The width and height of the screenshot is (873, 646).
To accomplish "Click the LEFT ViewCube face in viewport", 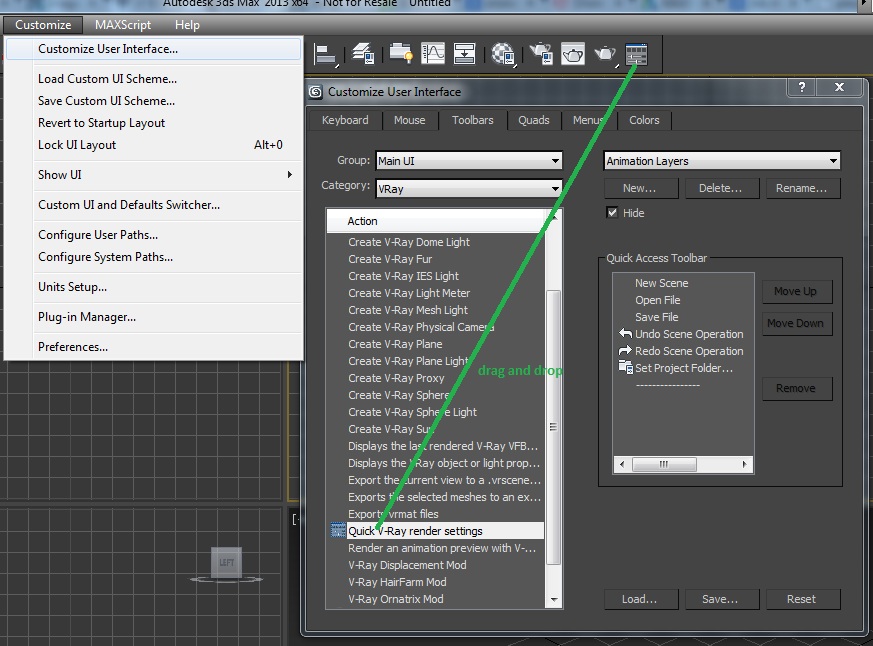I will (x=226, y=562).
